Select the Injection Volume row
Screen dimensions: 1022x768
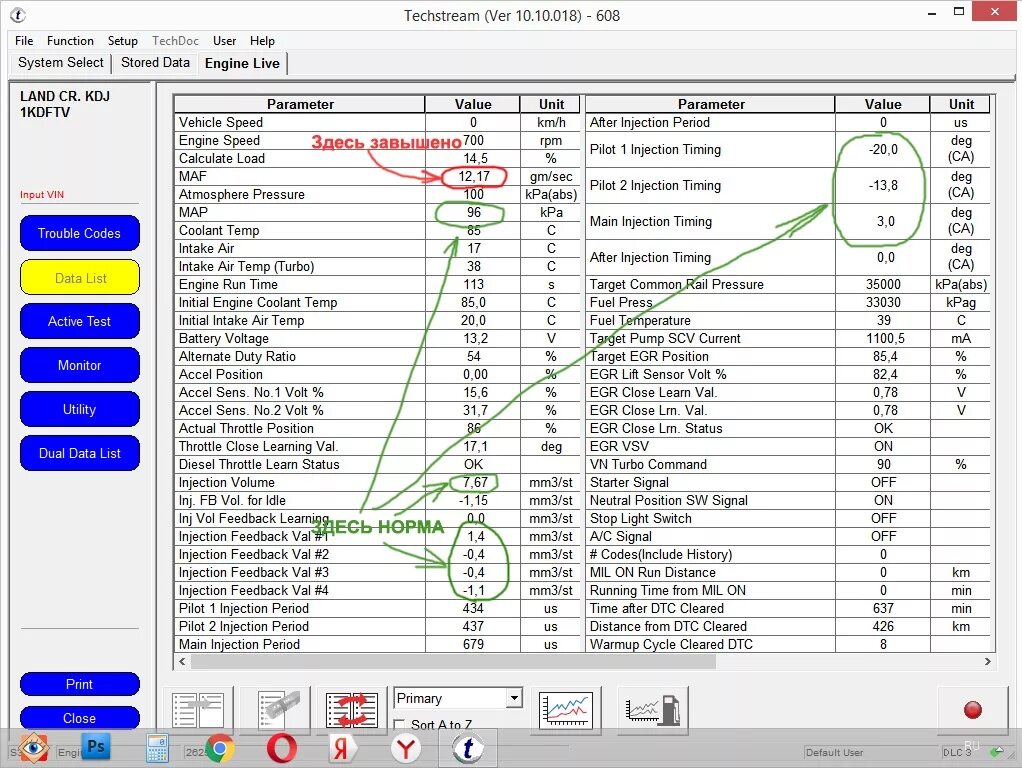pos(377,482)
